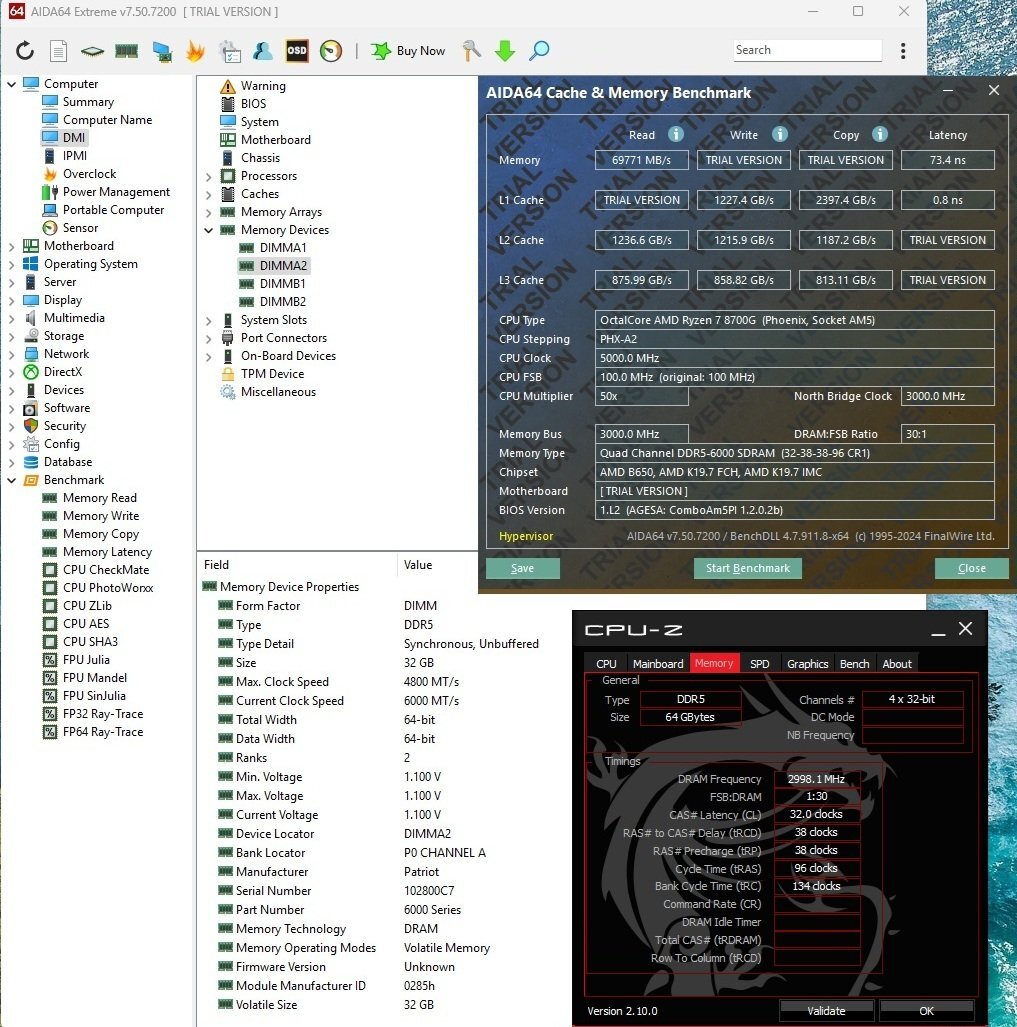This screenshot has height=1027, width=1017.
Task: Open the audit manager toolbar icon
Action: click(230, 50)
